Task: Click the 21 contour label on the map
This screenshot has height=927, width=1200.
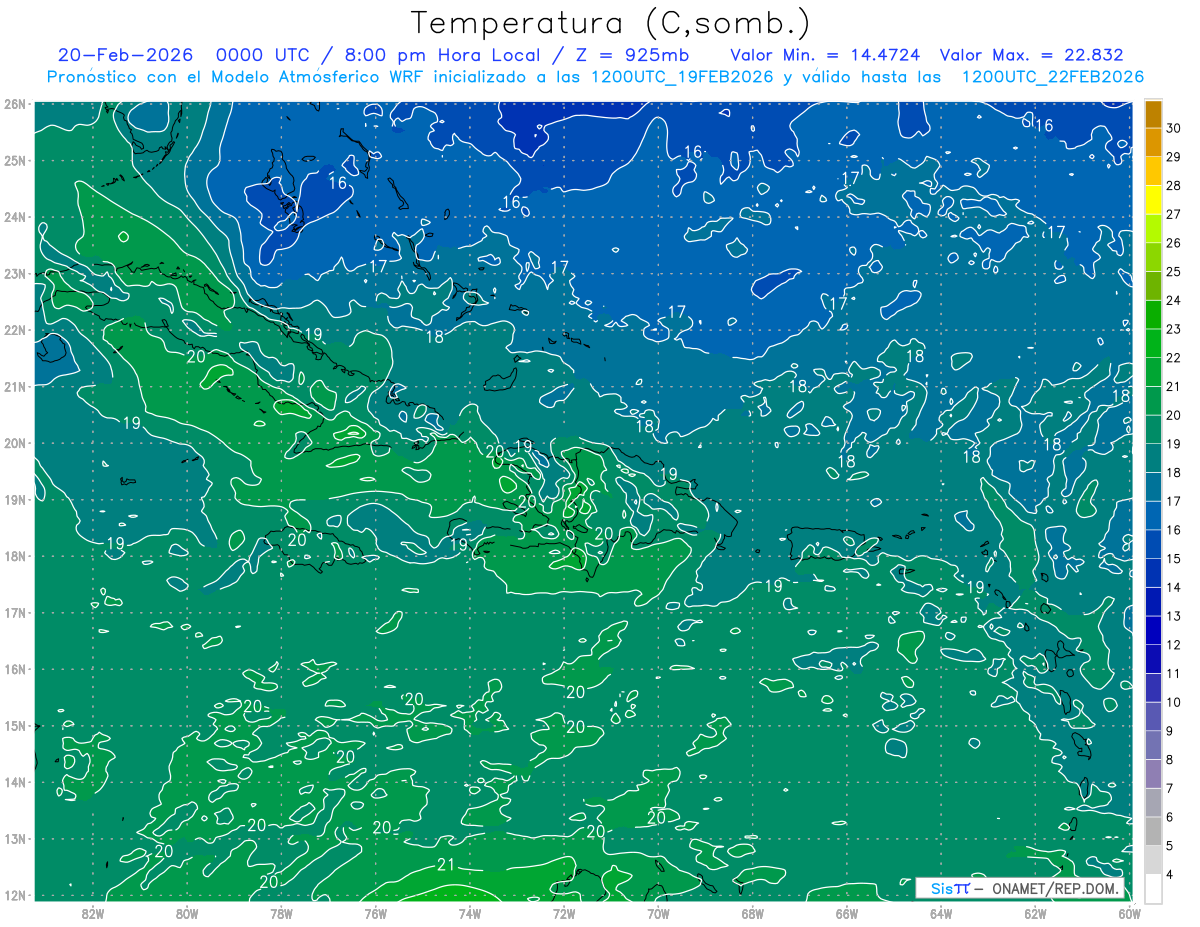Action: coord(447,865)
